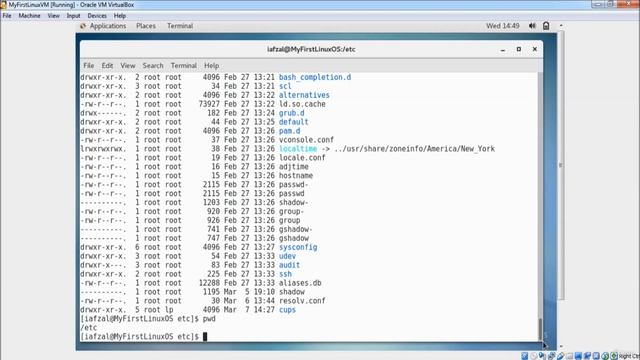This screenshot has width=640, height=360.
Task: Click the VirtualBox guest display vertical scrollbar
Action: [x=561, y=165]
